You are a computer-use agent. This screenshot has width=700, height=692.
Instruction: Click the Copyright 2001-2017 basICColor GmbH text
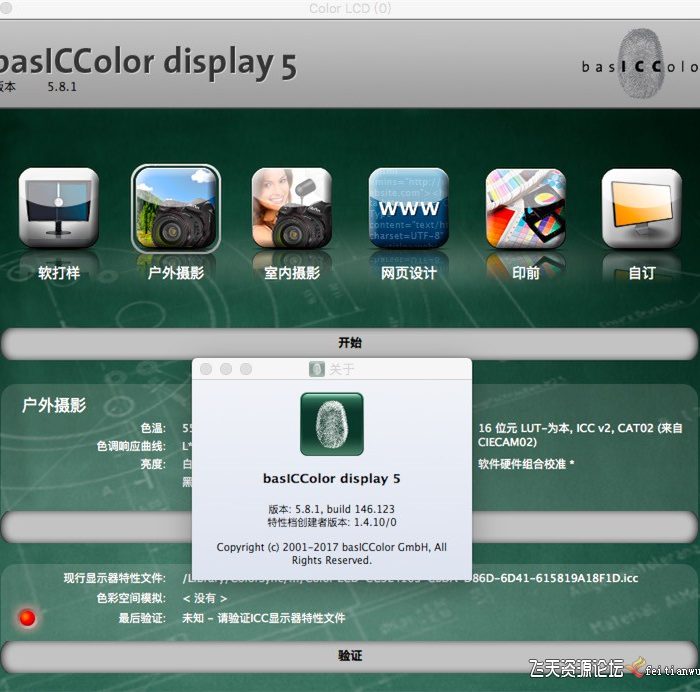coord(332,554)
